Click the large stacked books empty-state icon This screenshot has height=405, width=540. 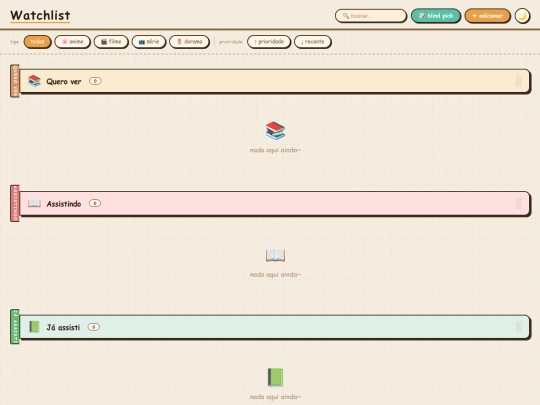(x=275, y=131)
